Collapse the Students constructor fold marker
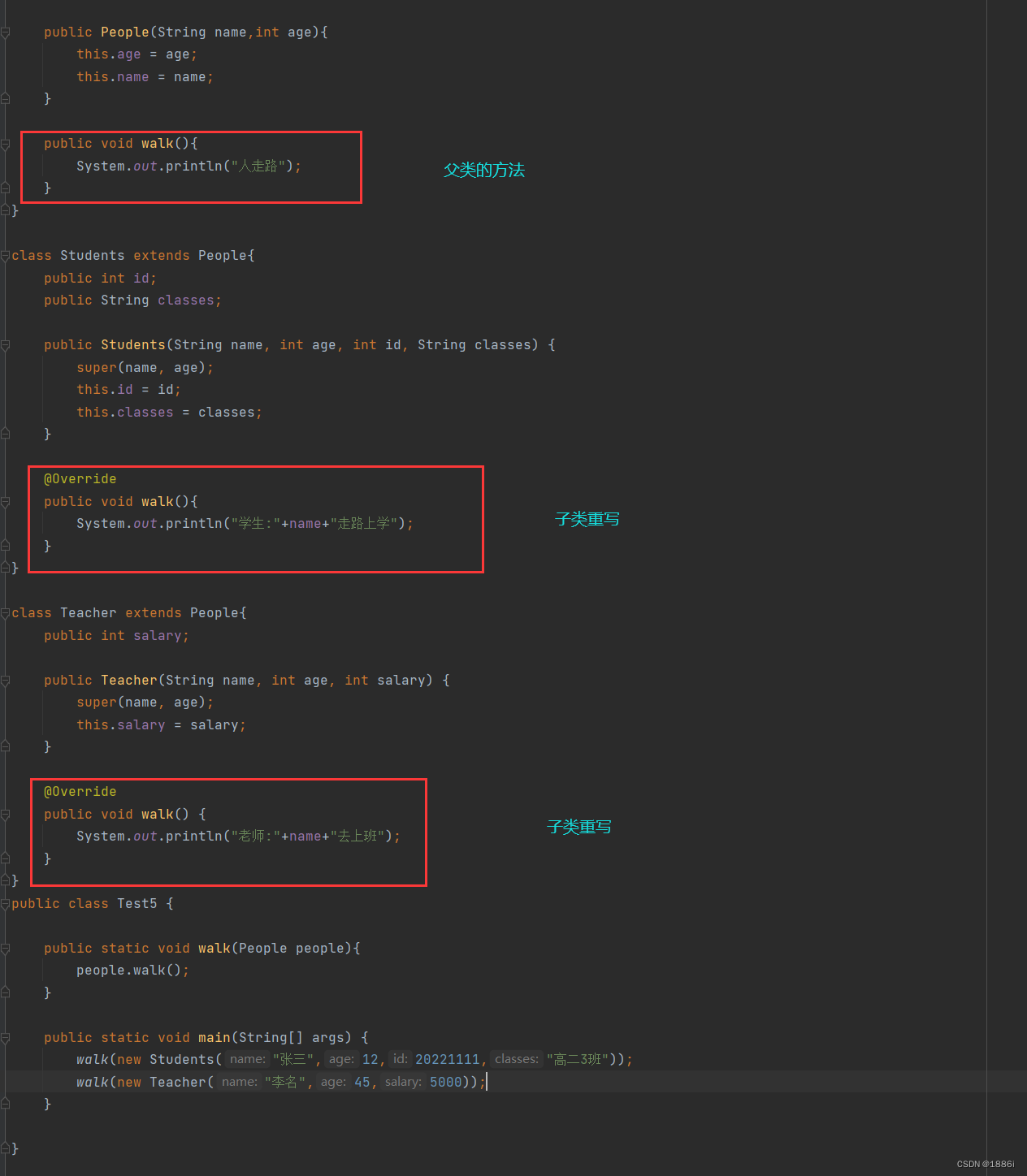This screenshot has width=1027, height=1176. point(6,345)
